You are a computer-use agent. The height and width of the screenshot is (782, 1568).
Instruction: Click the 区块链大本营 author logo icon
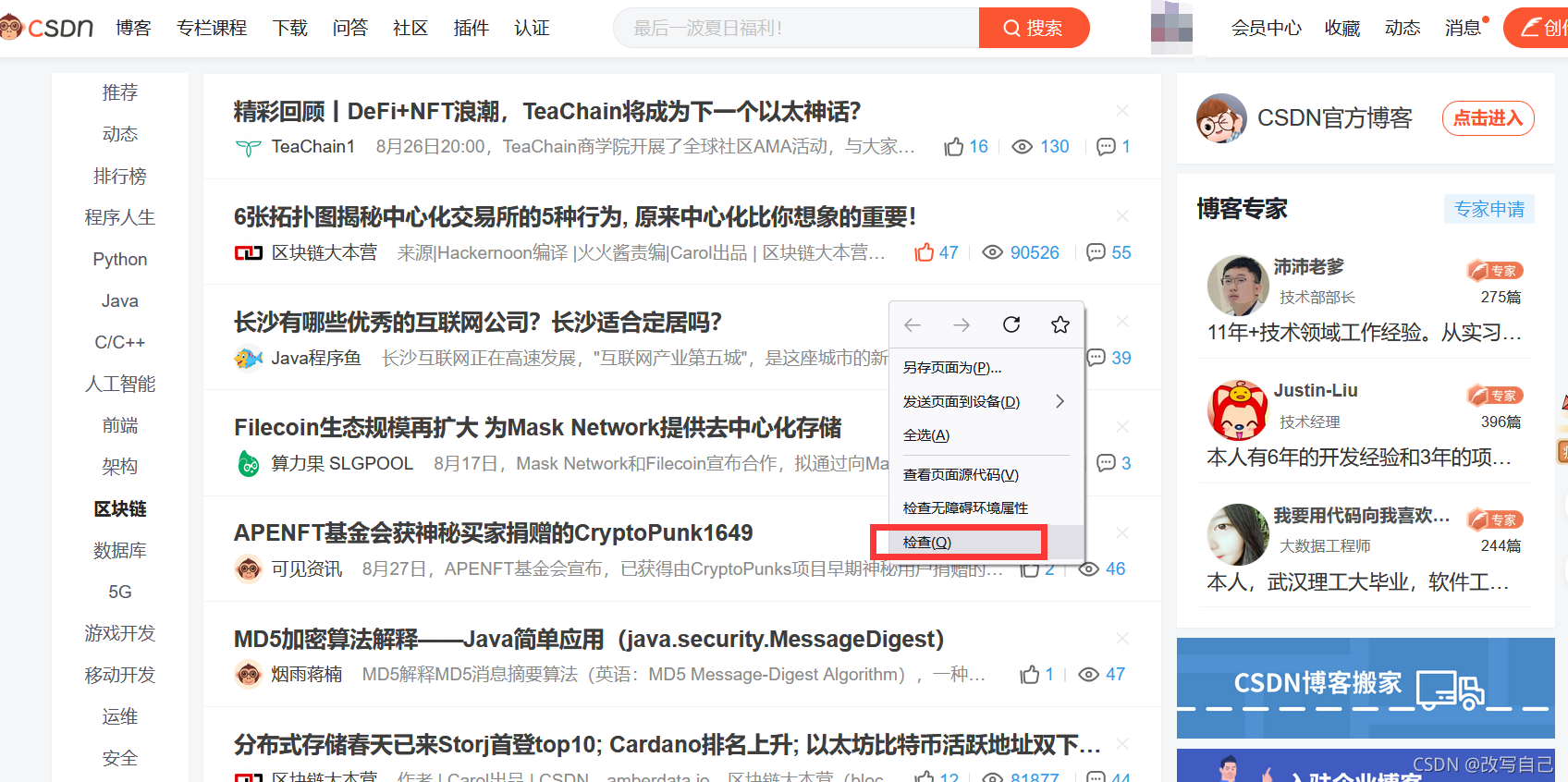pyautogui.click(x=249, y=252)
